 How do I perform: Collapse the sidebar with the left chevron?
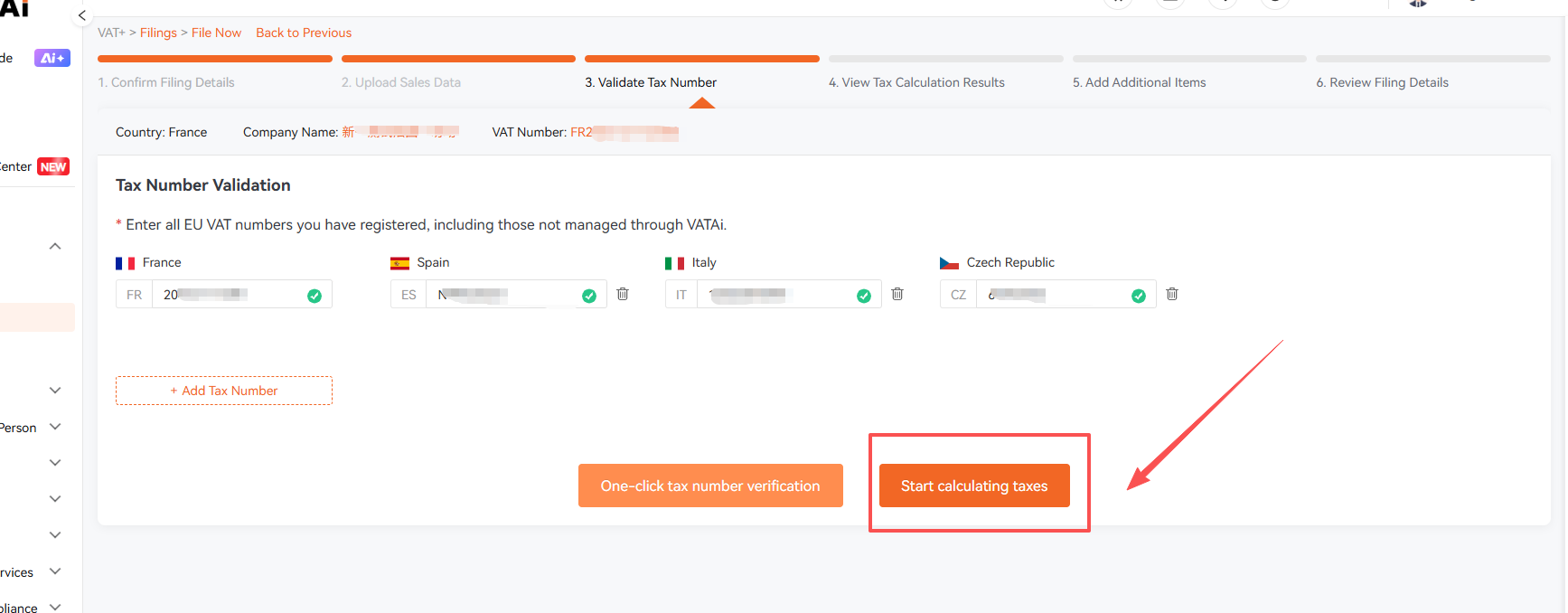[81, 15]
